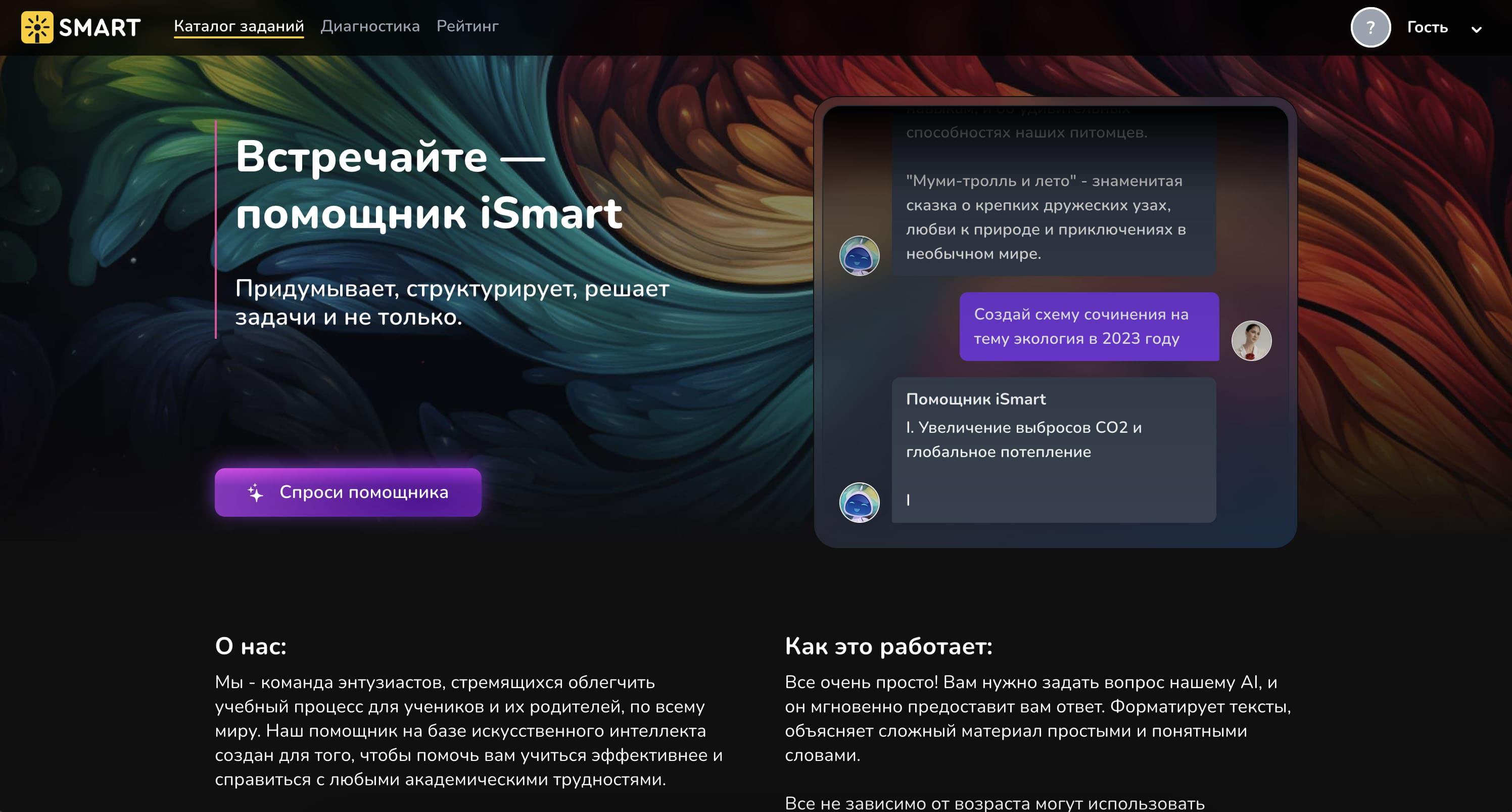1512x812 pixels.
Task: Click the О нас: section heading
Action: click(x=251, y=646)
